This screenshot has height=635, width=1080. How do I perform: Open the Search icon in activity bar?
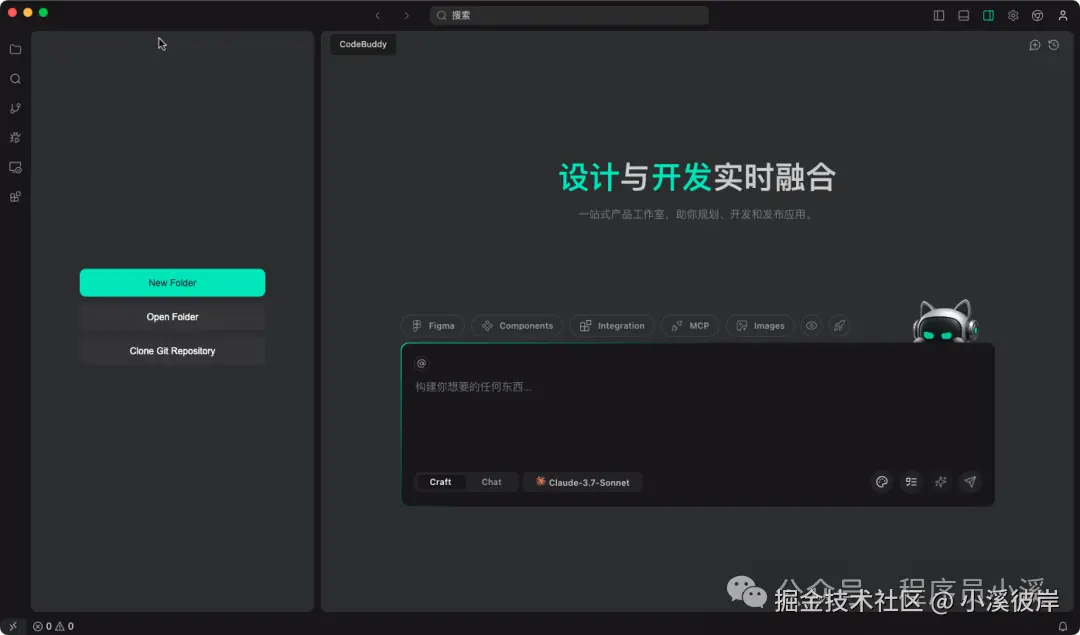[x=15, y=79]
